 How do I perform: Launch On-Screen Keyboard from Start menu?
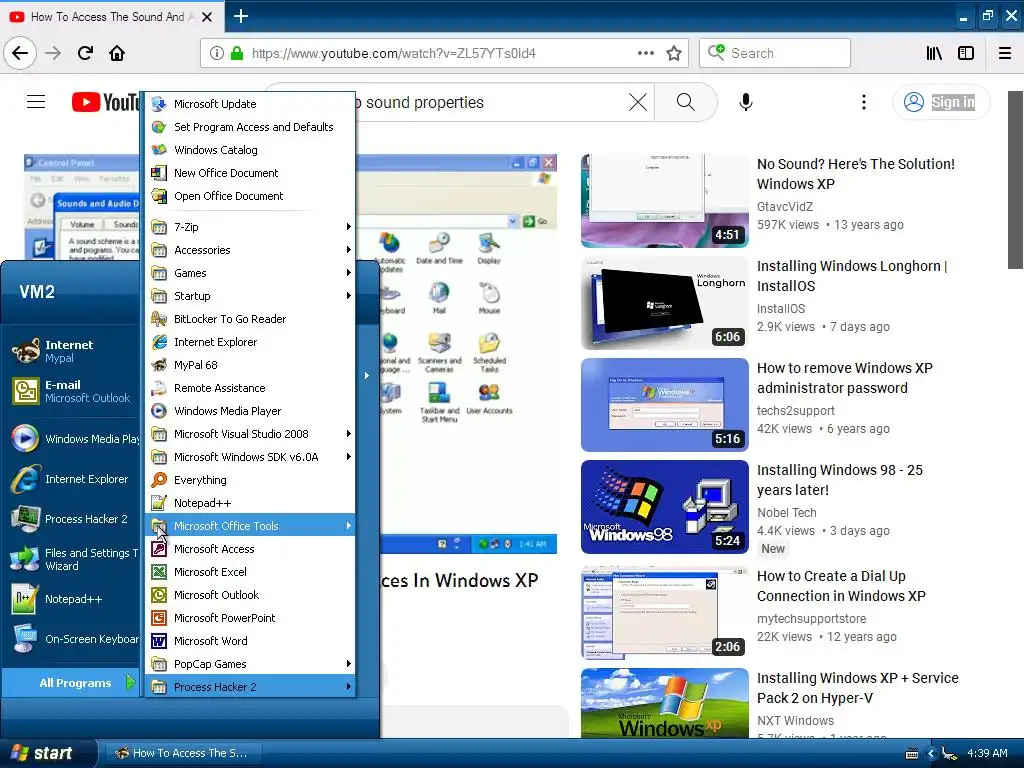coord(72,639)
